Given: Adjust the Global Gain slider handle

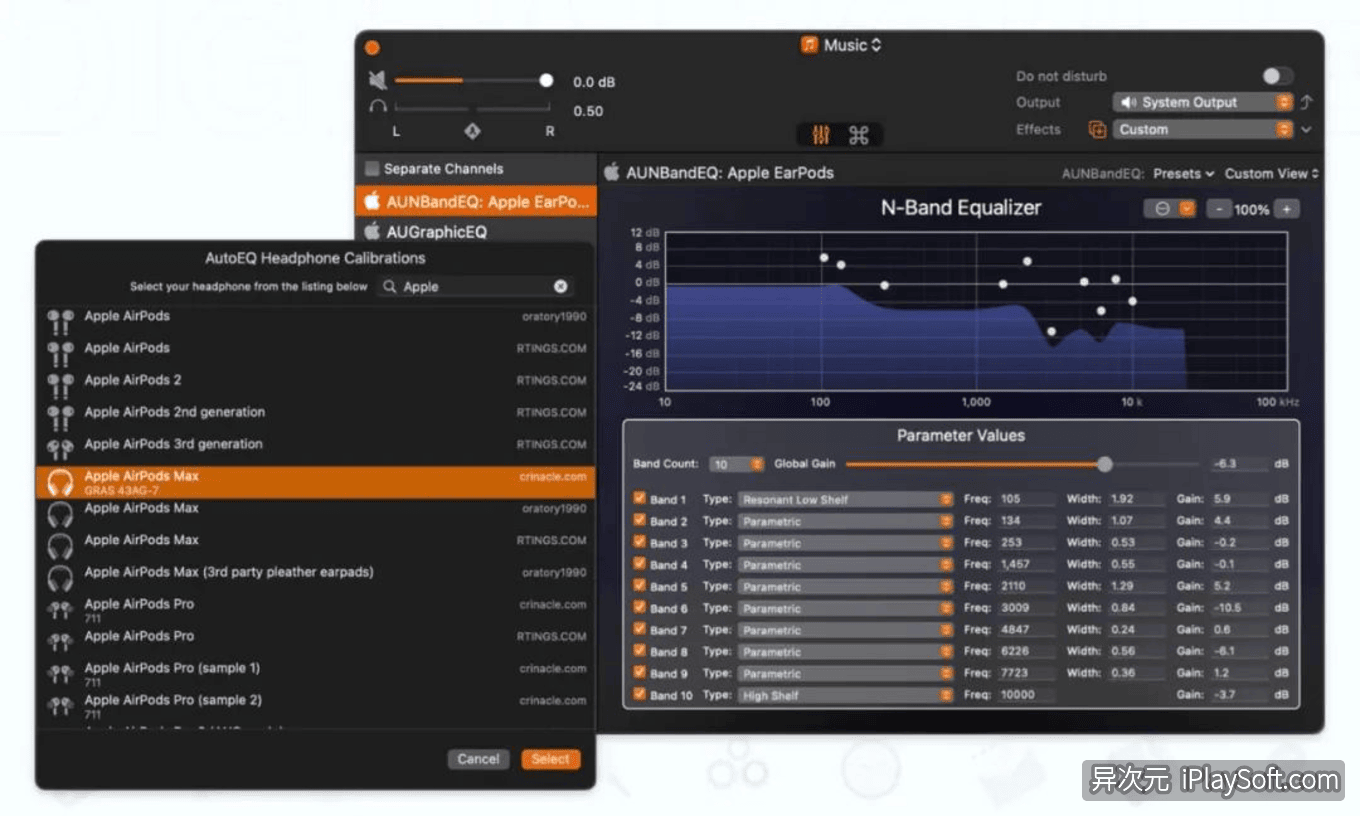Looking at the screenshot, I should click(1104, 464).
